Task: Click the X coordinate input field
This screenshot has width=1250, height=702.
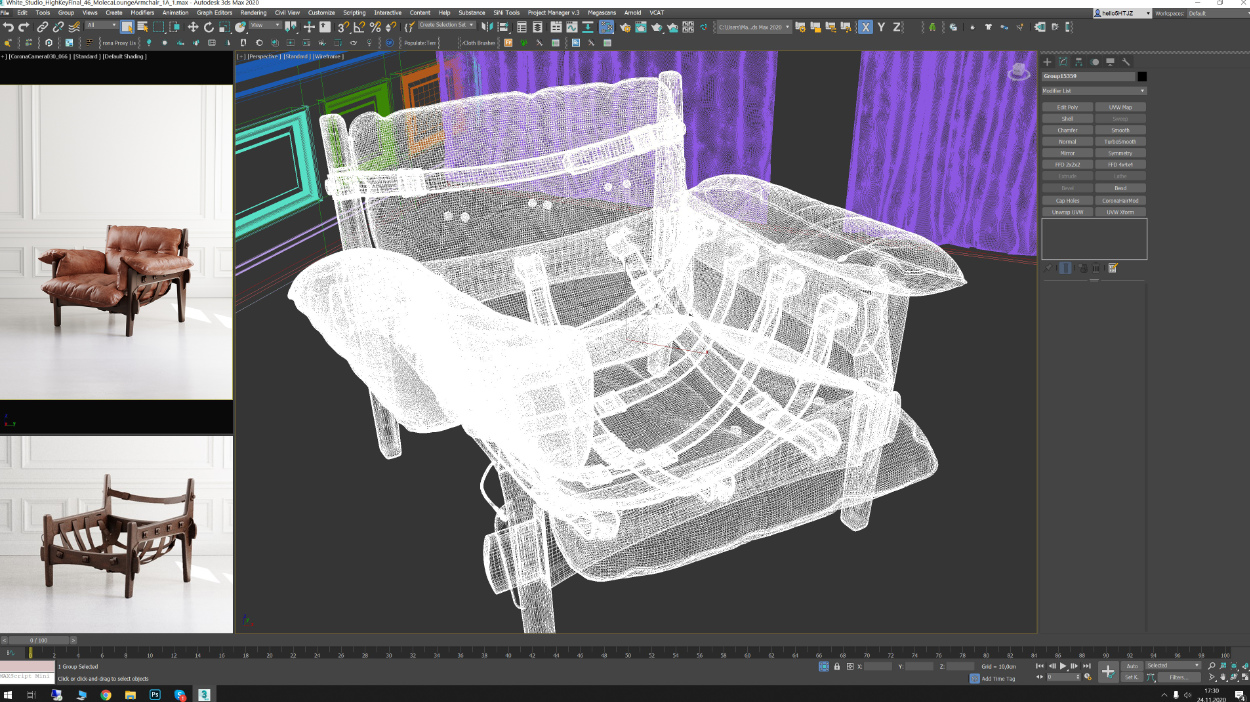Action: tap(877, 666)
